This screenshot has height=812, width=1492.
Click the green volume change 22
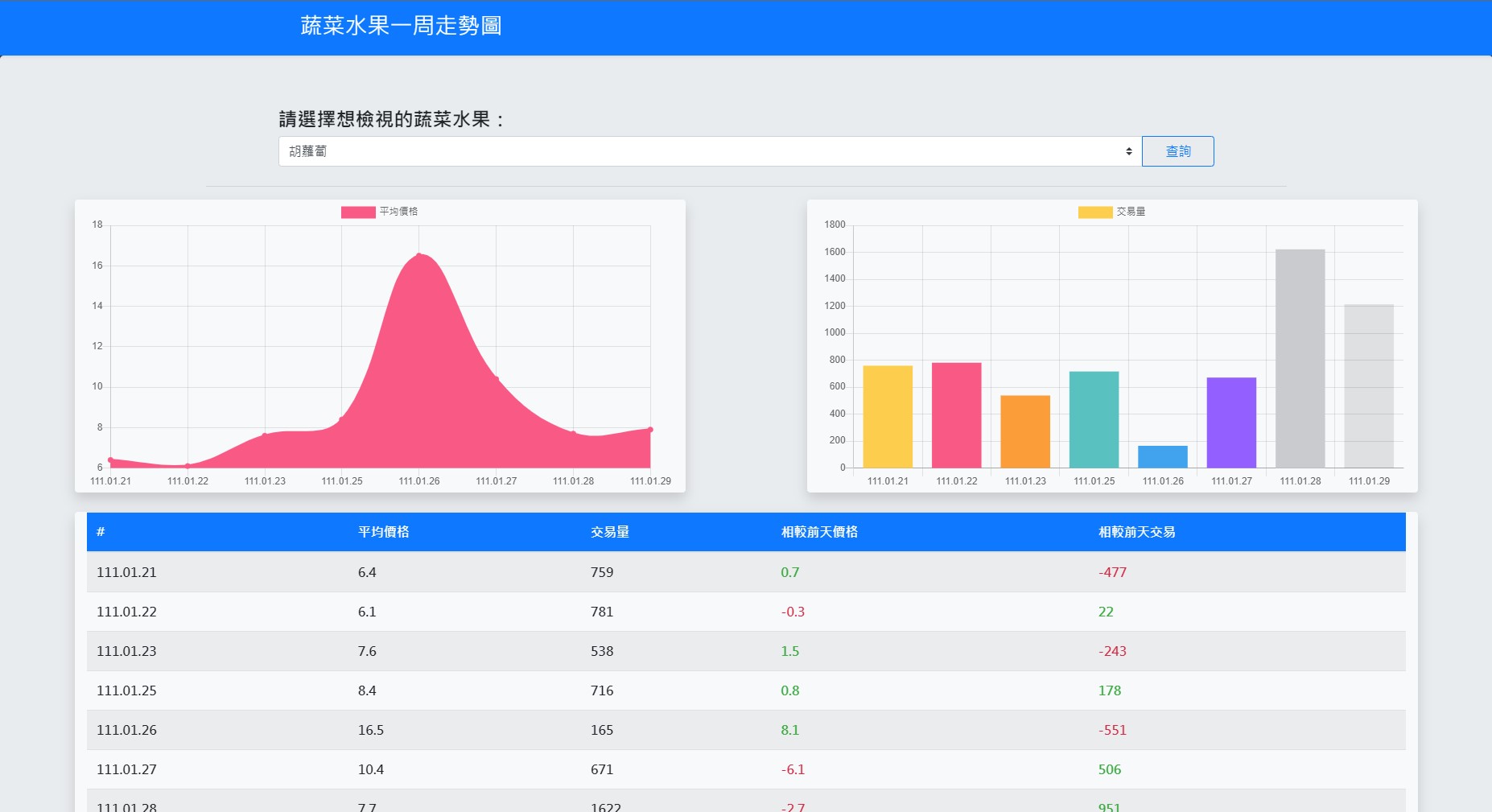point(1106,612)
